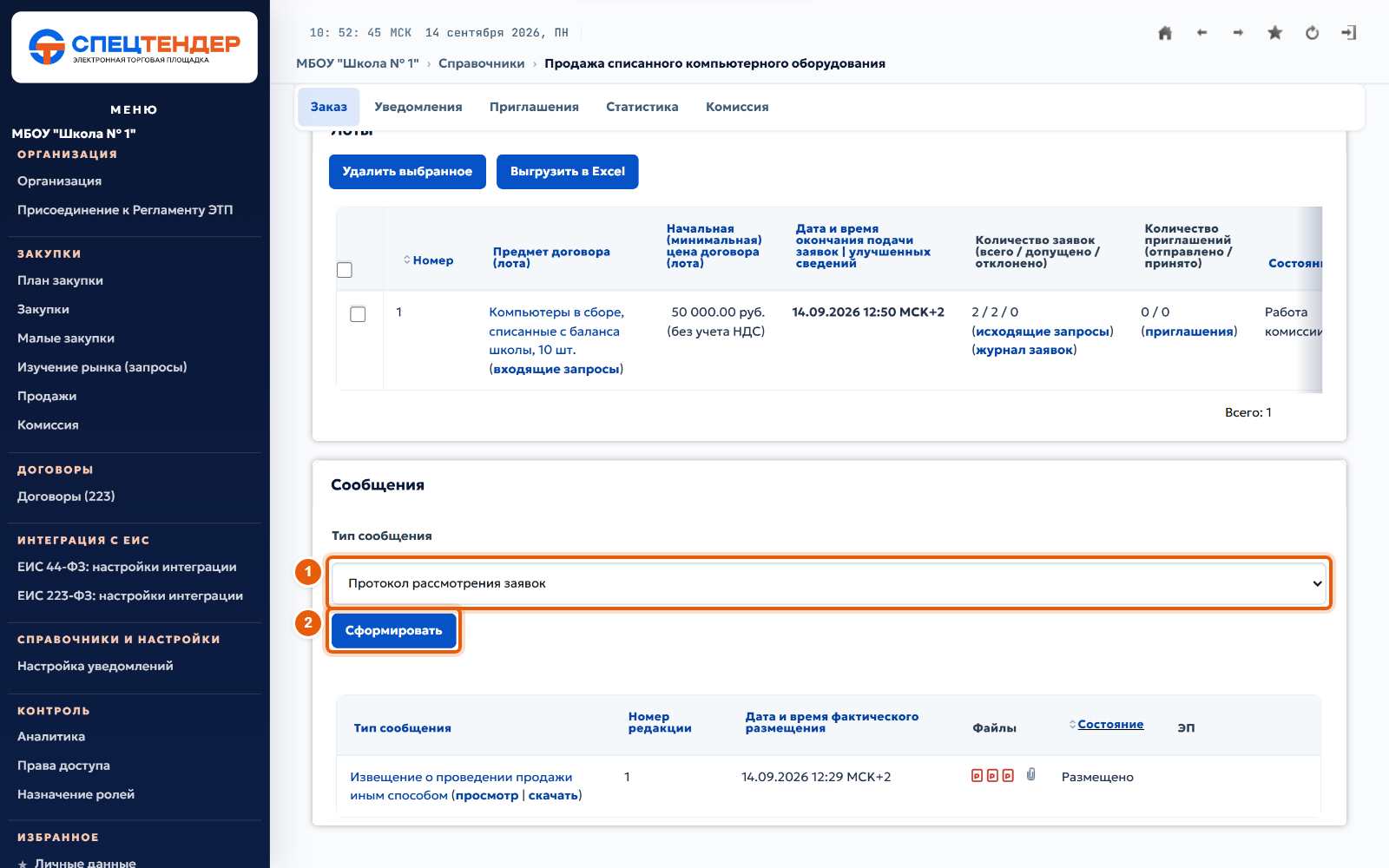The image size is (1389, 868).
Task: Click the logout exit icon
Action: tap(1348, 33)
